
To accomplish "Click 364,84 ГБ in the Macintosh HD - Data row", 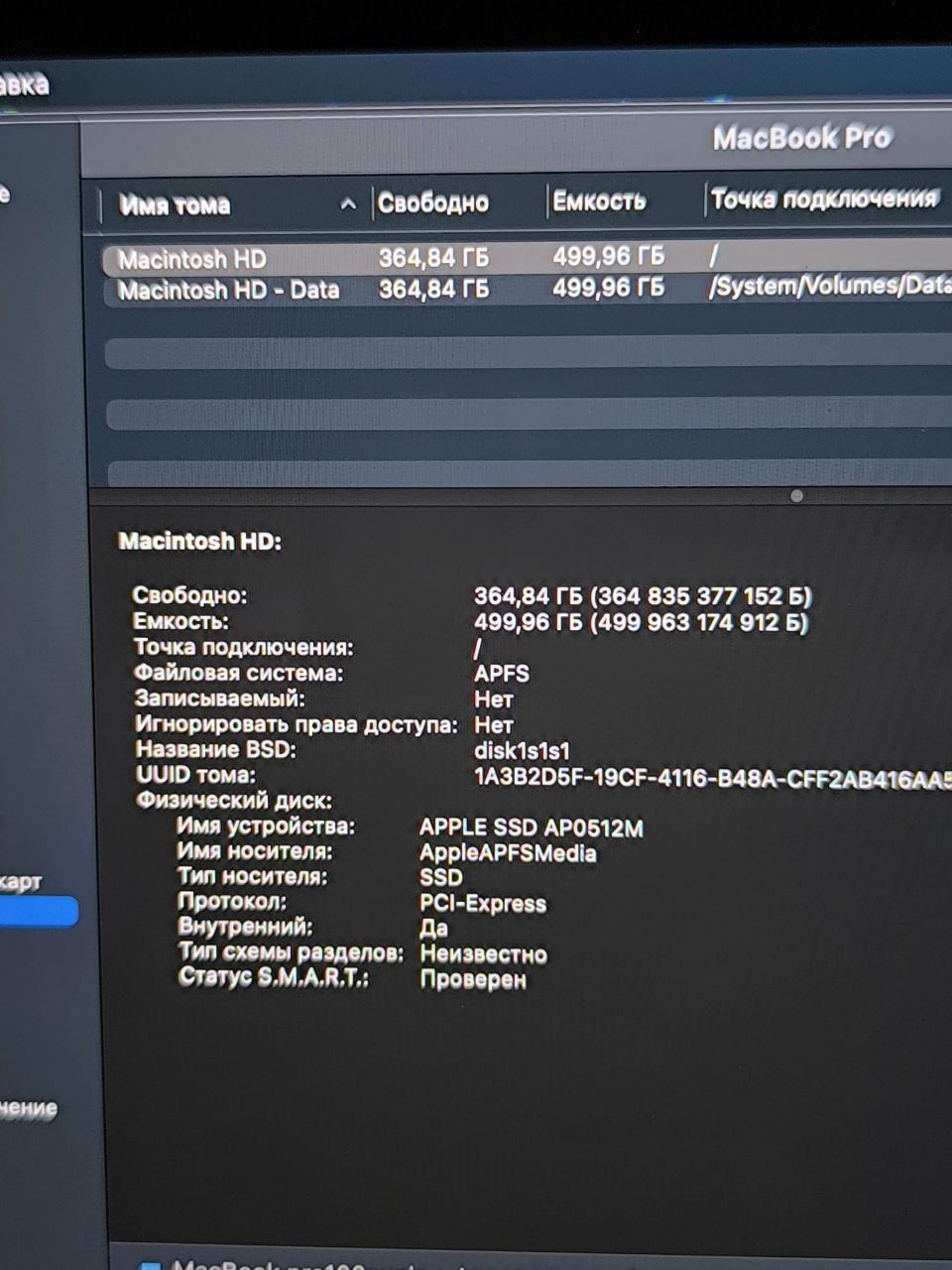I will coord(433,289).
